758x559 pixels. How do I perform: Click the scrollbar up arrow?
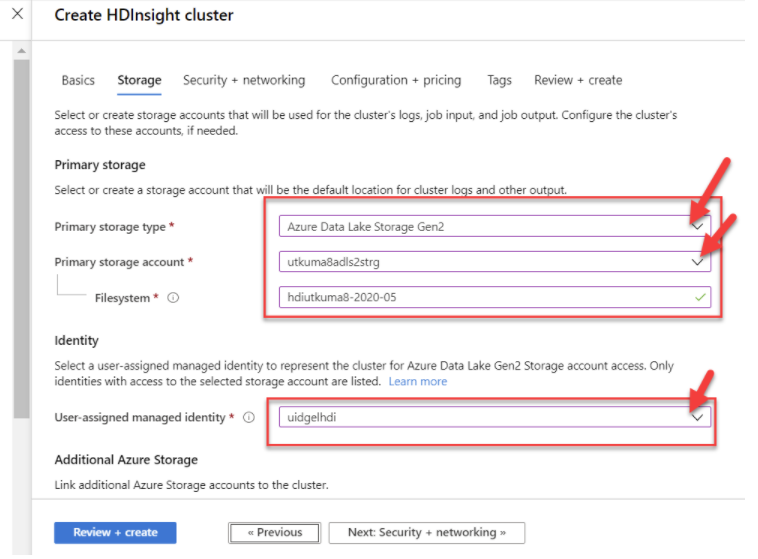(22, 50)
